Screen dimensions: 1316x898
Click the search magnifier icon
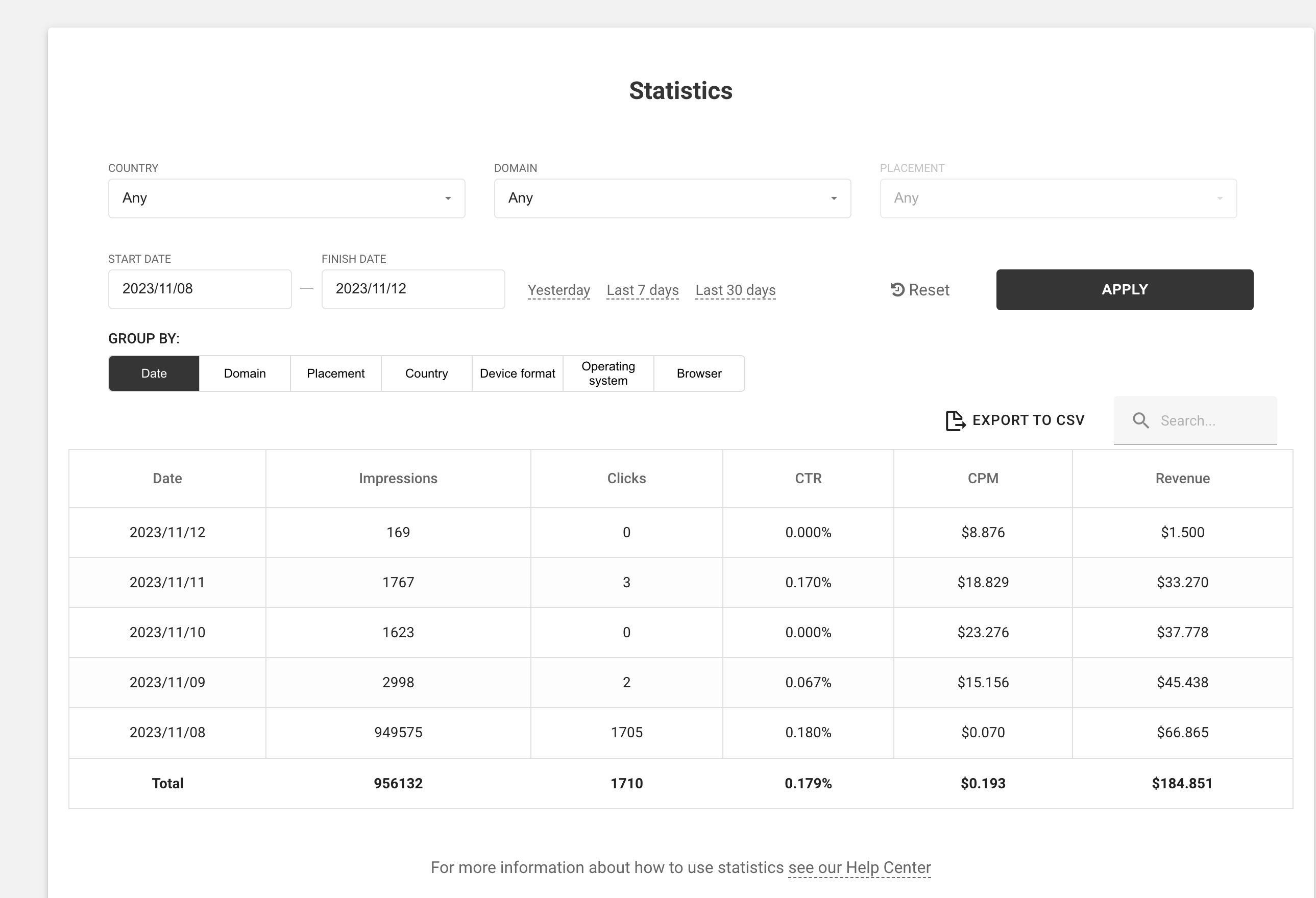pyautogui.click(x=1140, y=420)
